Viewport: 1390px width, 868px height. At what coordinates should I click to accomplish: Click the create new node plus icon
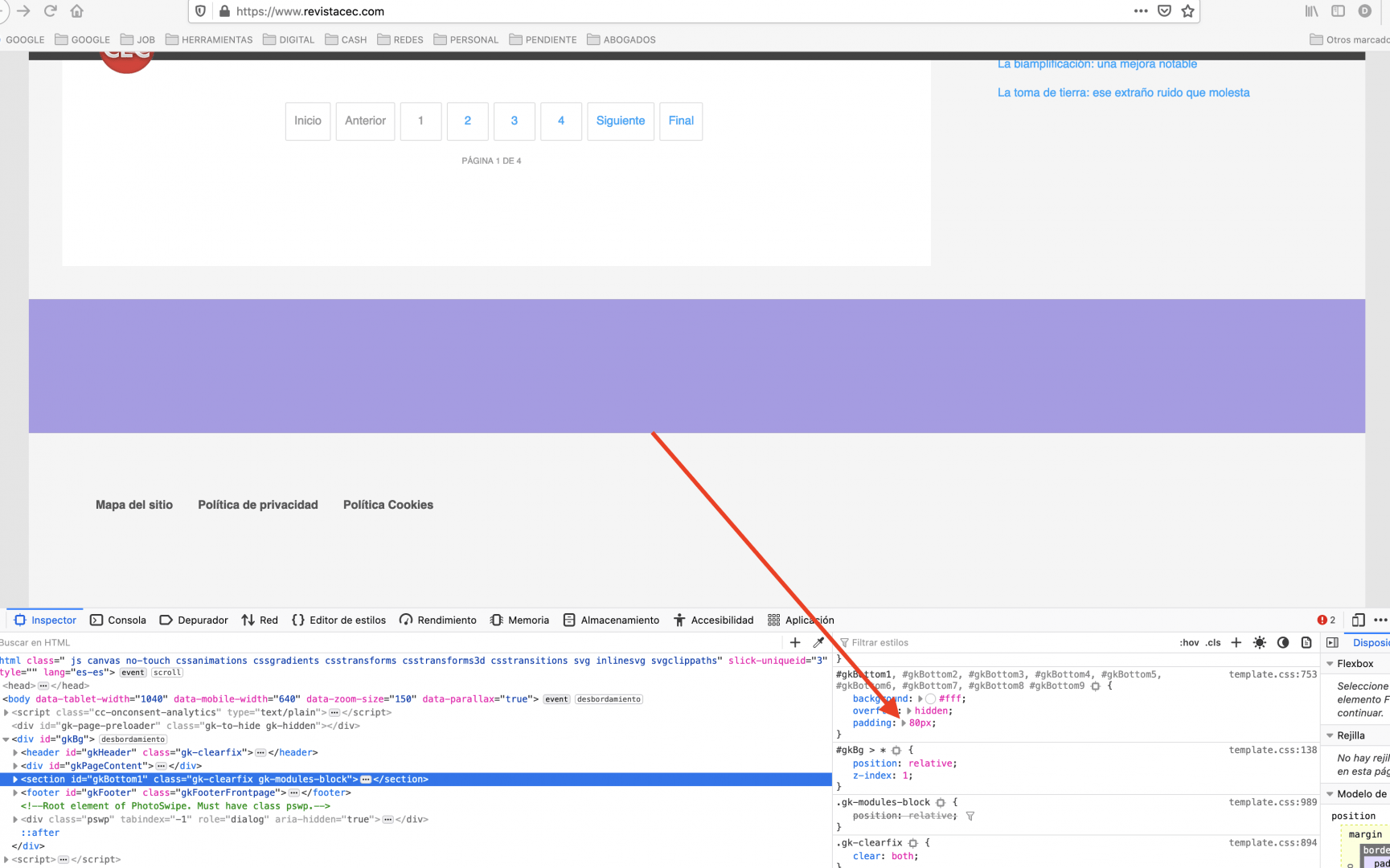click(x=795, y=642)
